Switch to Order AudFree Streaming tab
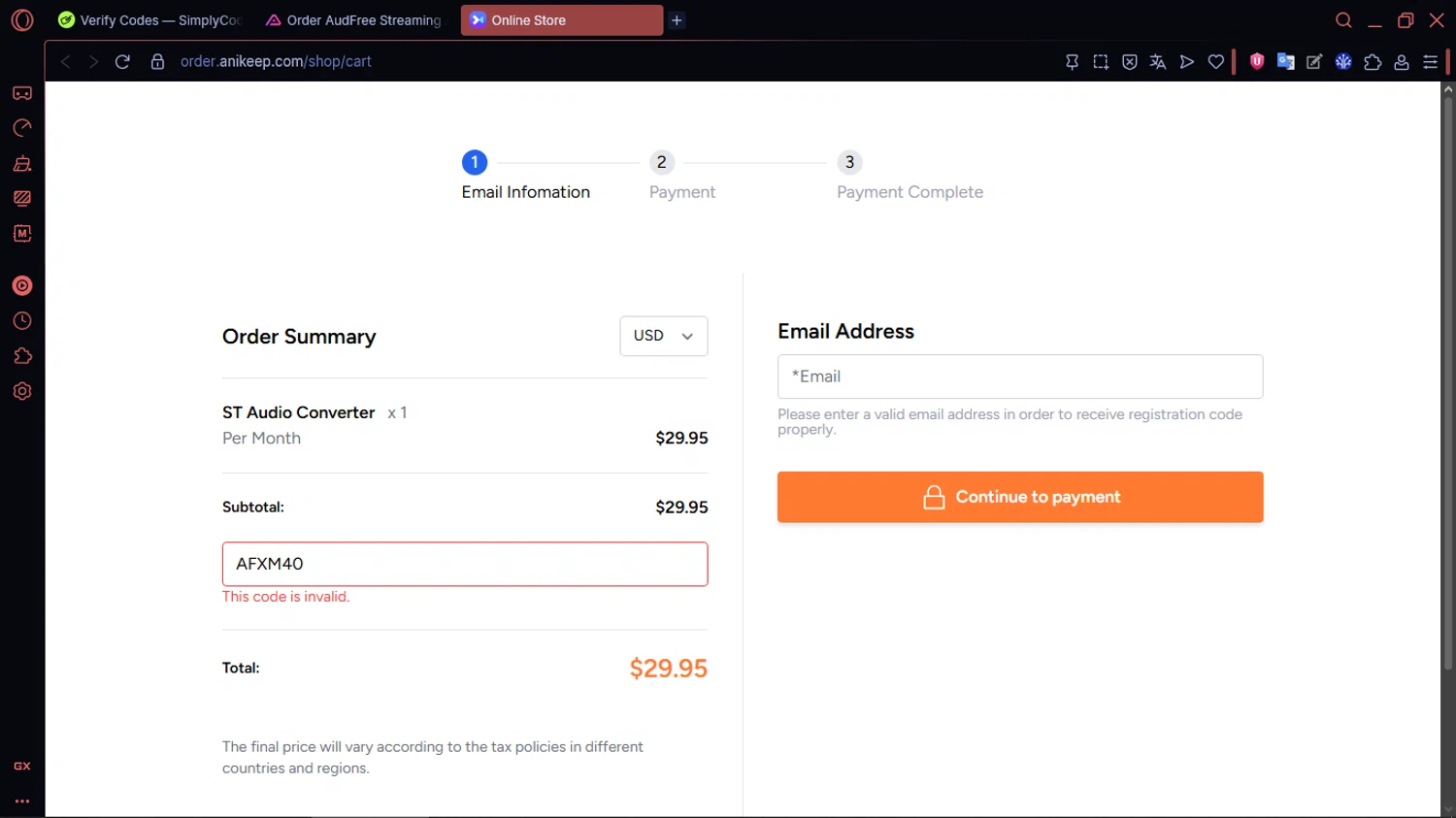 [x=354, y=19]
